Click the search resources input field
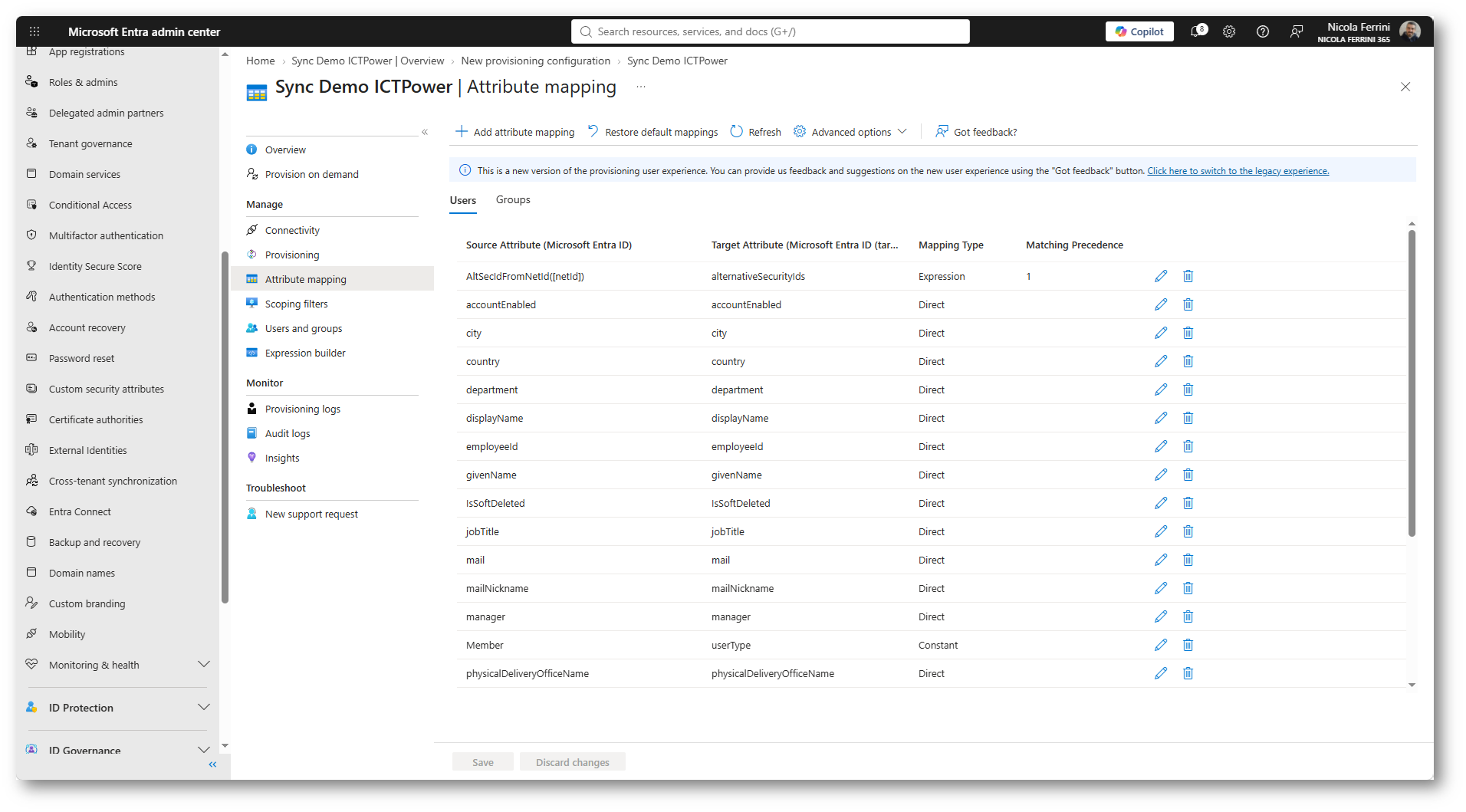1466x812 pixels. [771, 31]
